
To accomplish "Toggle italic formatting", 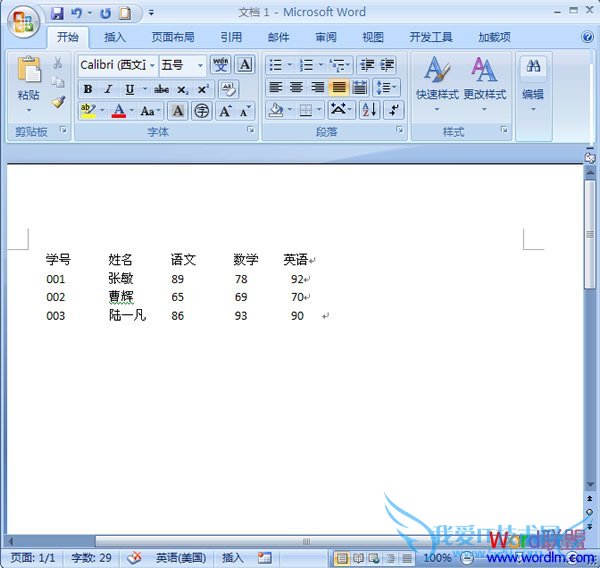I will click(108, 90).
